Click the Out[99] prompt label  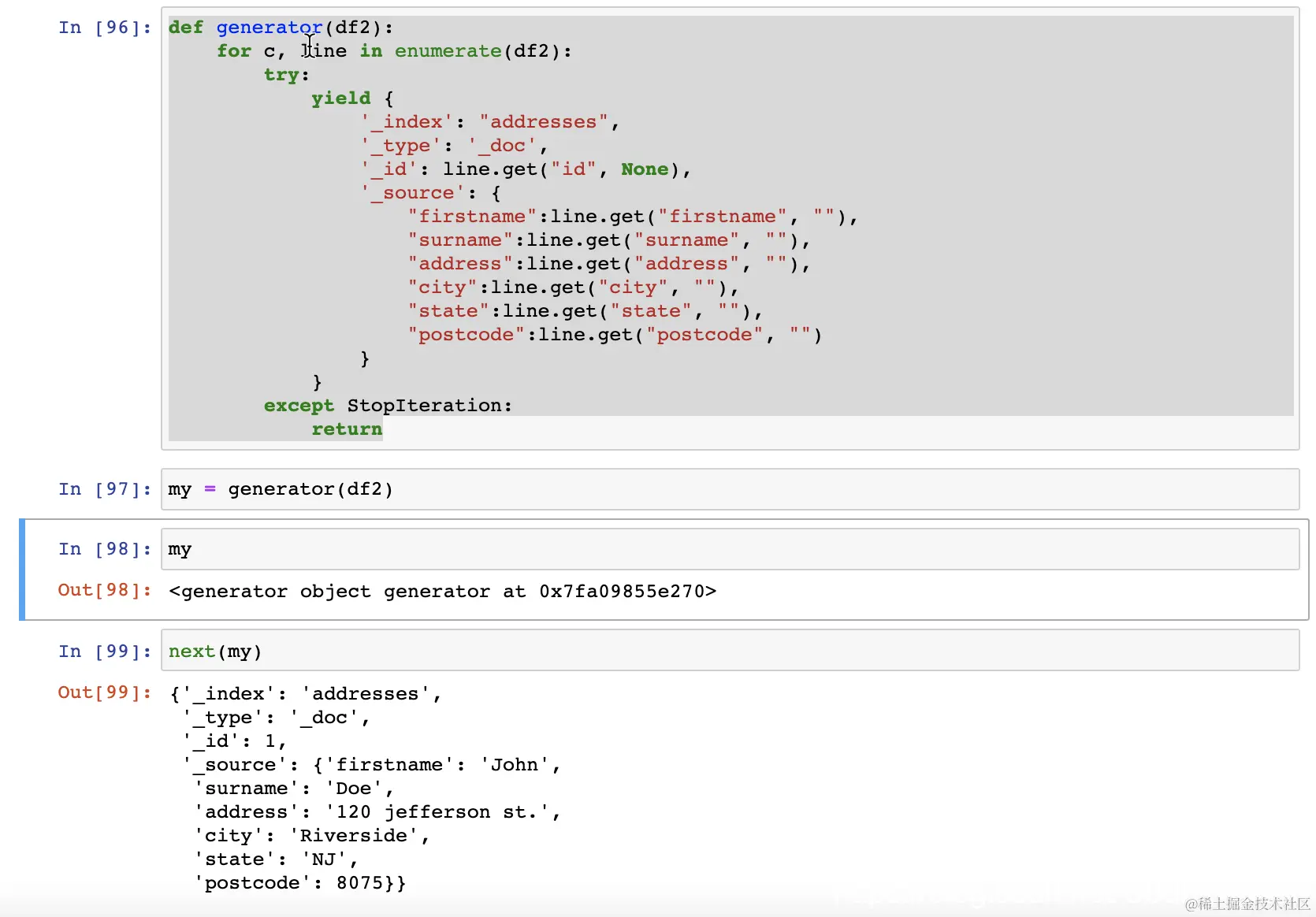pyautogui.click(x=105, y=692)
